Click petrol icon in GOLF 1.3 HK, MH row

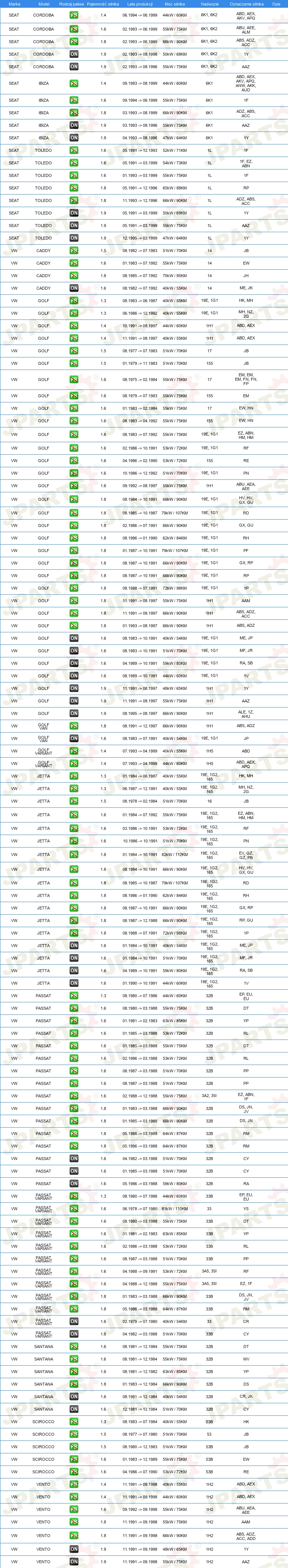pos(74,301)
